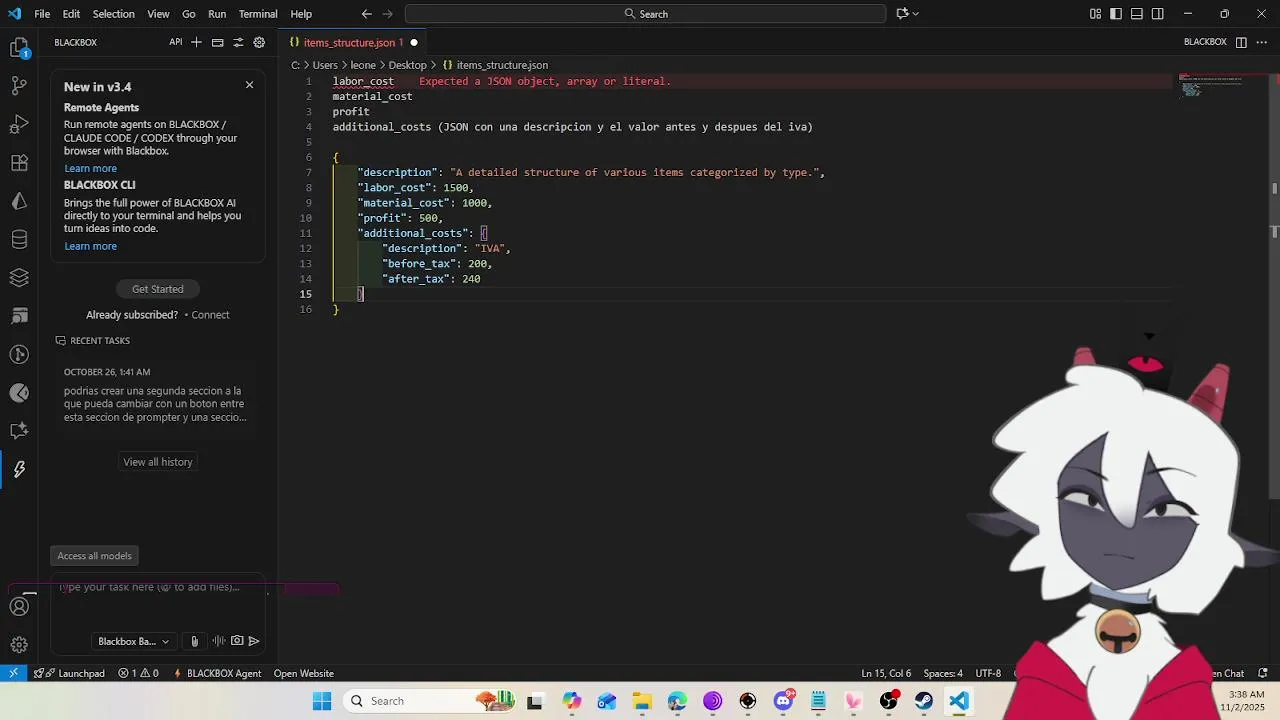Open the Edit menu
1280x720 pixels.
pyautogui.click(x=71, y=14)
